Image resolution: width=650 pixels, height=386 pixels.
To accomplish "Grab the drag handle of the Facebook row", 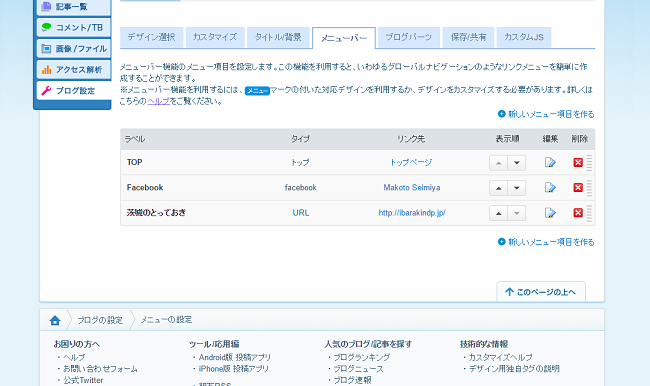I will click(x=589, y=188).
